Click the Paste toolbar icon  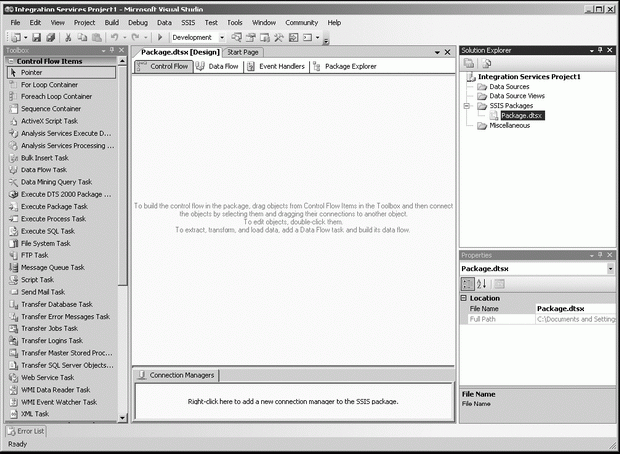coord(96,38)
